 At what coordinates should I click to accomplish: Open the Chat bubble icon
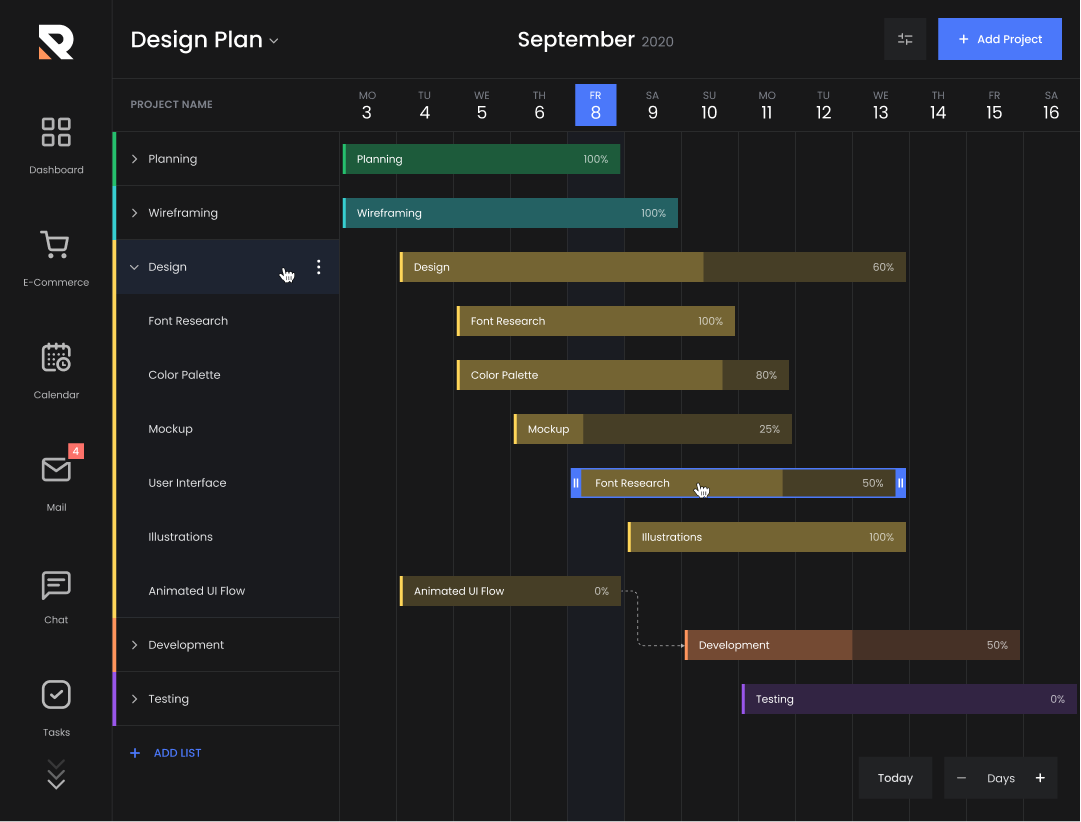56,585
